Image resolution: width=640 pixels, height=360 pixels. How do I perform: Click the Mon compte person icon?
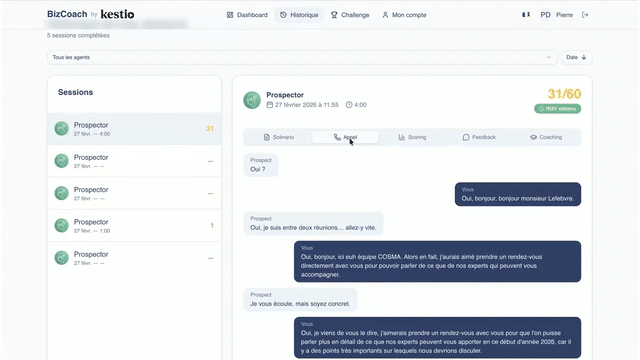(385, 15)
